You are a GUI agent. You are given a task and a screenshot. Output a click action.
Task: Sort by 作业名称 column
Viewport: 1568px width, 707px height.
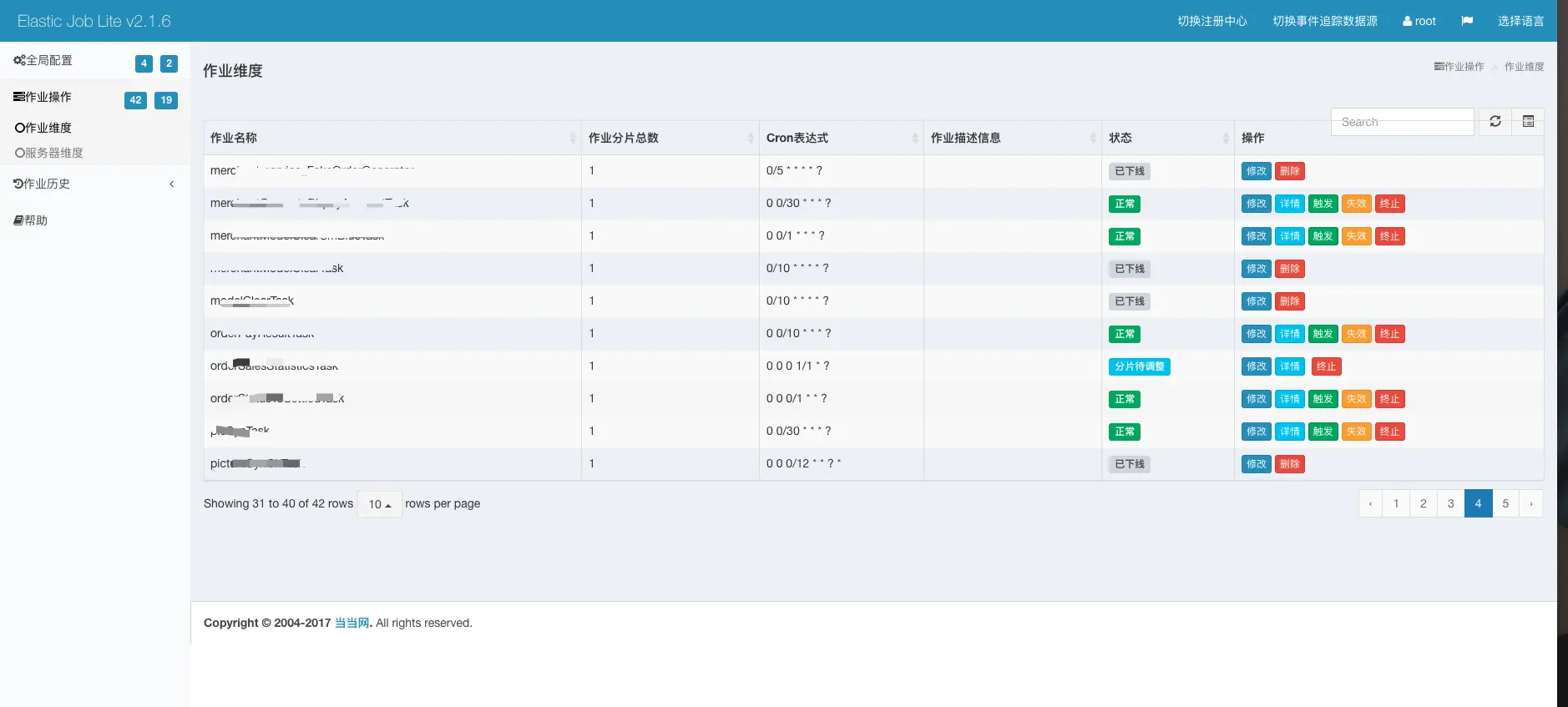tap(392, 138)
